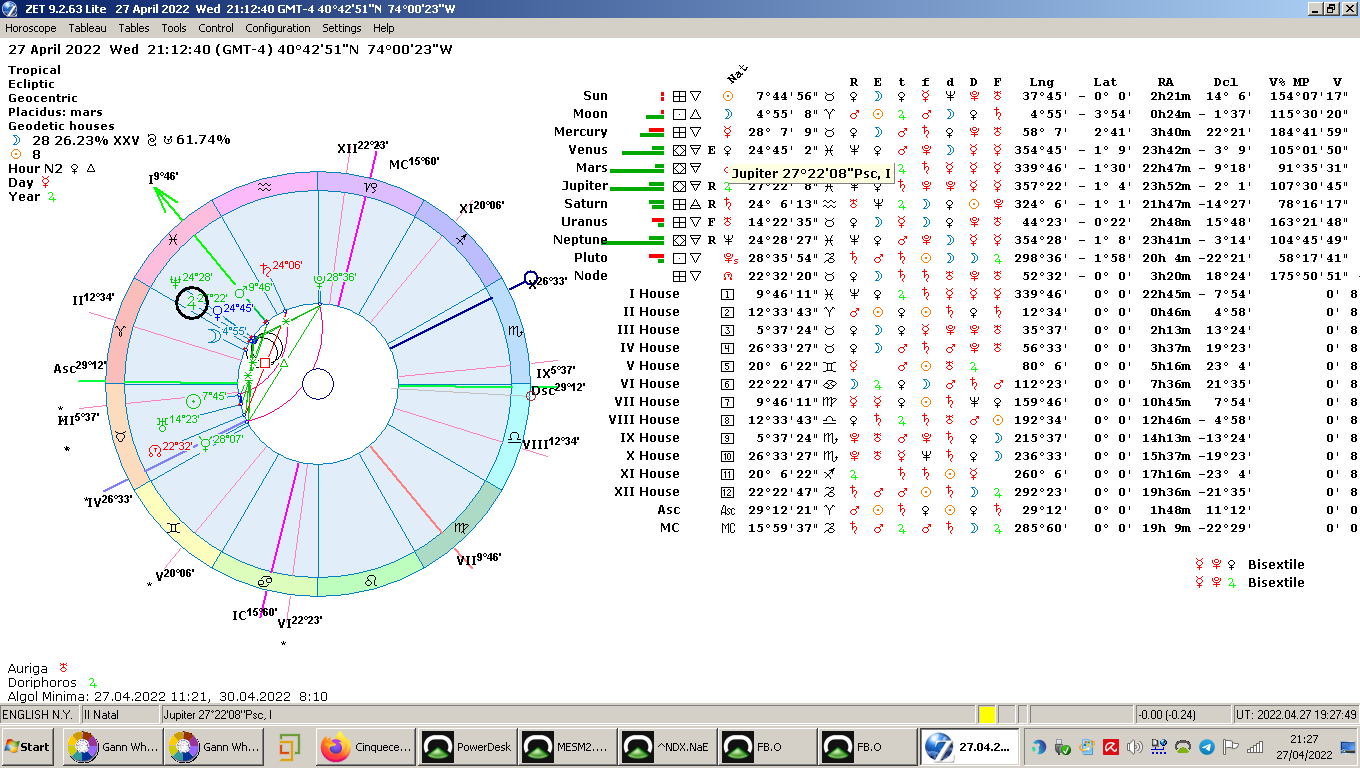1360x768 pixels.
Task: Click the Windows Start button
Action: 28,746
